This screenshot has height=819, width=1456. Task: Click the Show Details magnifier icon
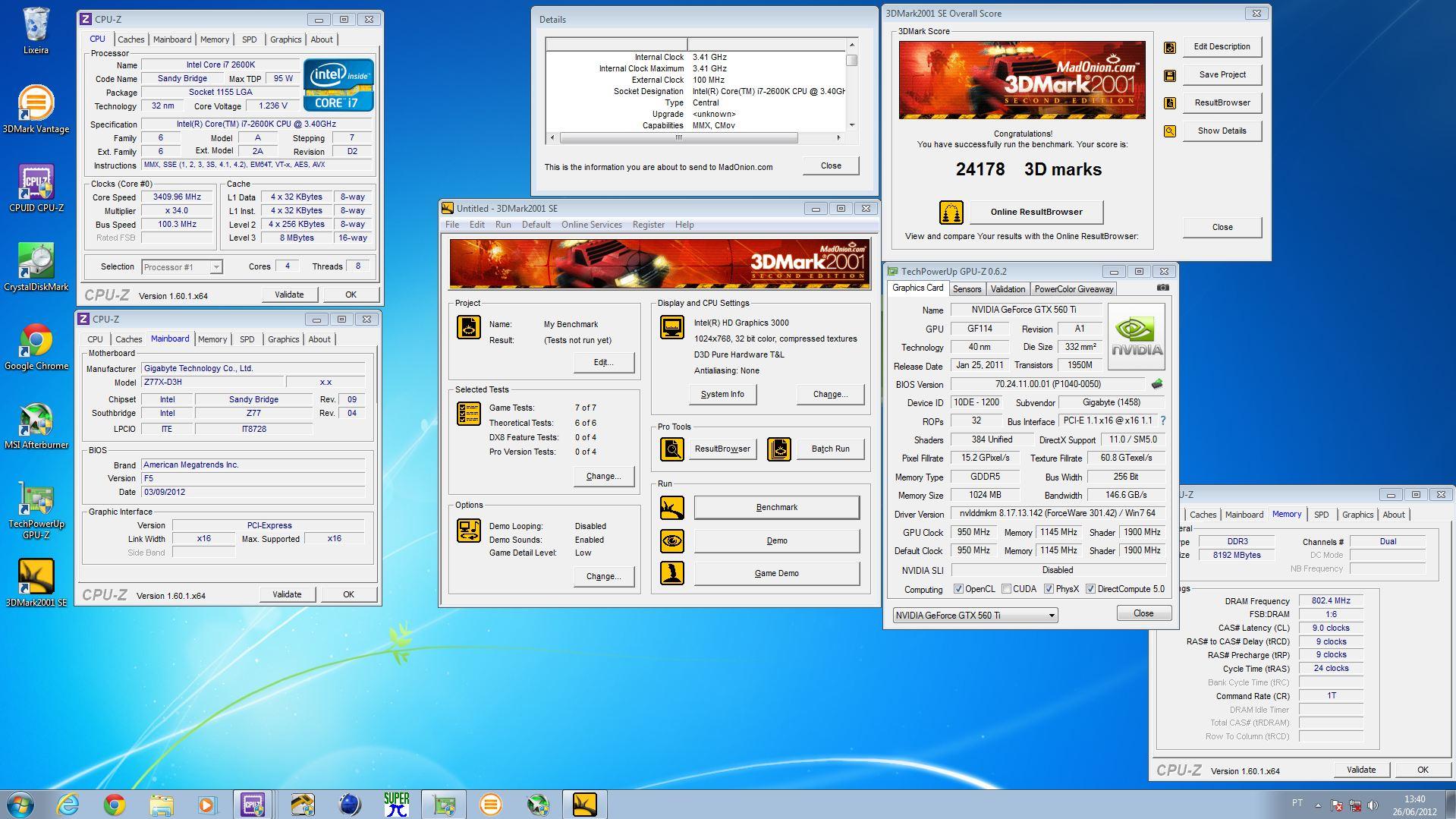coord(1169,131)
